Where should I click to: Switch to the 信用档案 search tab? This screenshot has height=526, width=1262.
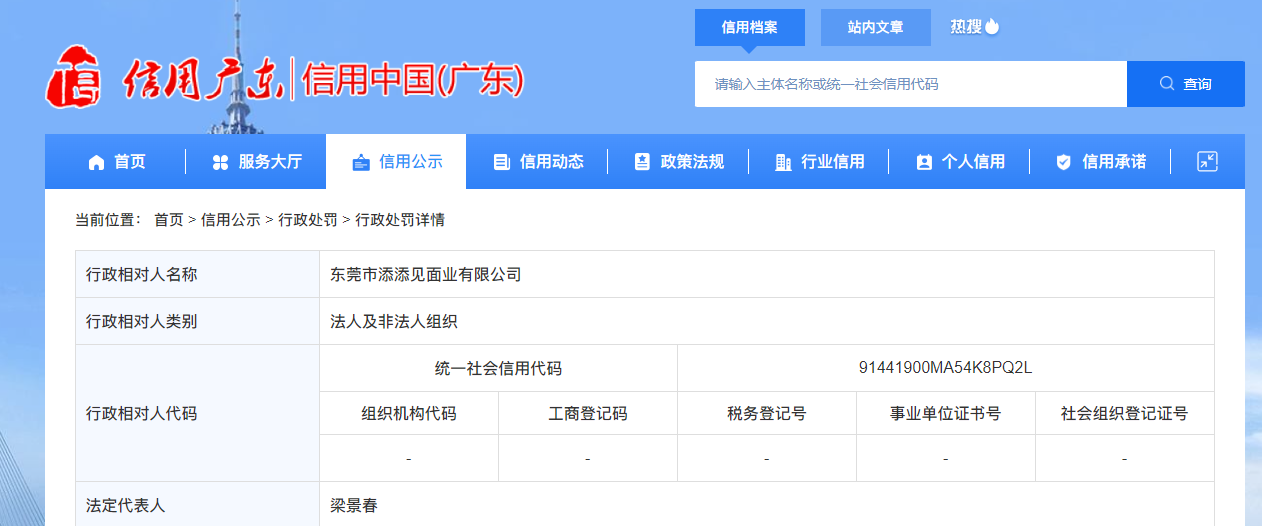pyautogui.click(x=750, y=28)
